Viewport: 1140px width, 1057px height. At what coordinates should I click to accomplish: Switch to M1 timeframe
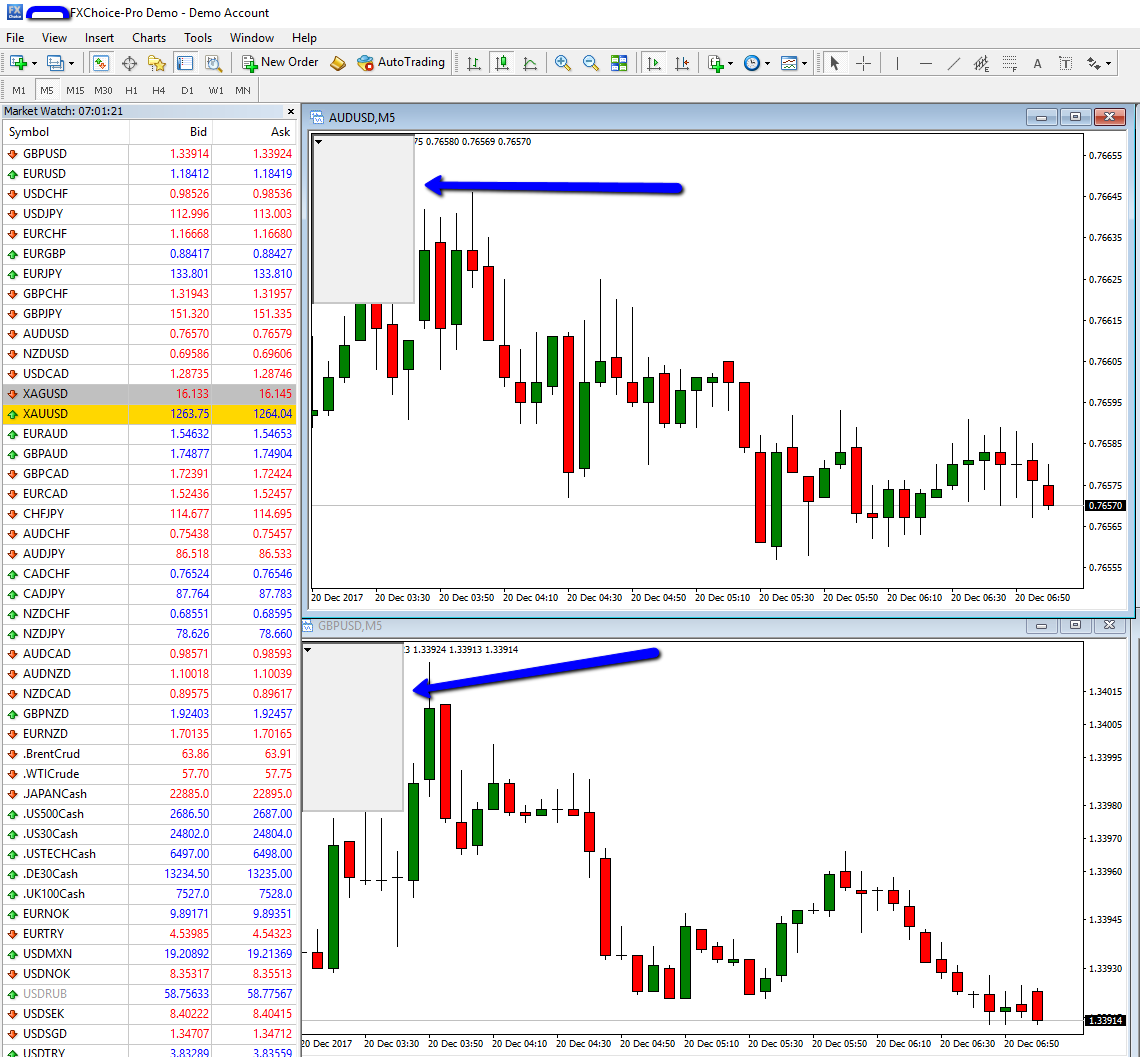pos(19,90)
